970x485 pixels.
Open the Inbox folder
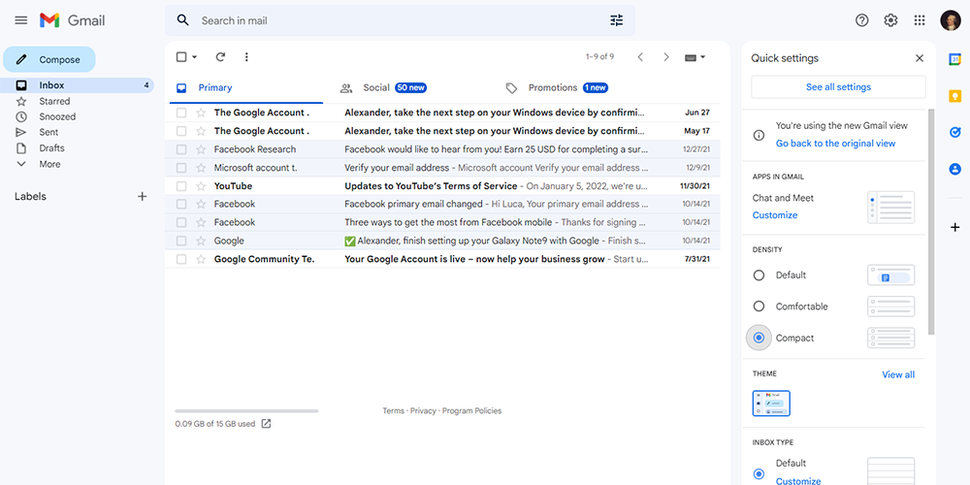tap(77, 85)
